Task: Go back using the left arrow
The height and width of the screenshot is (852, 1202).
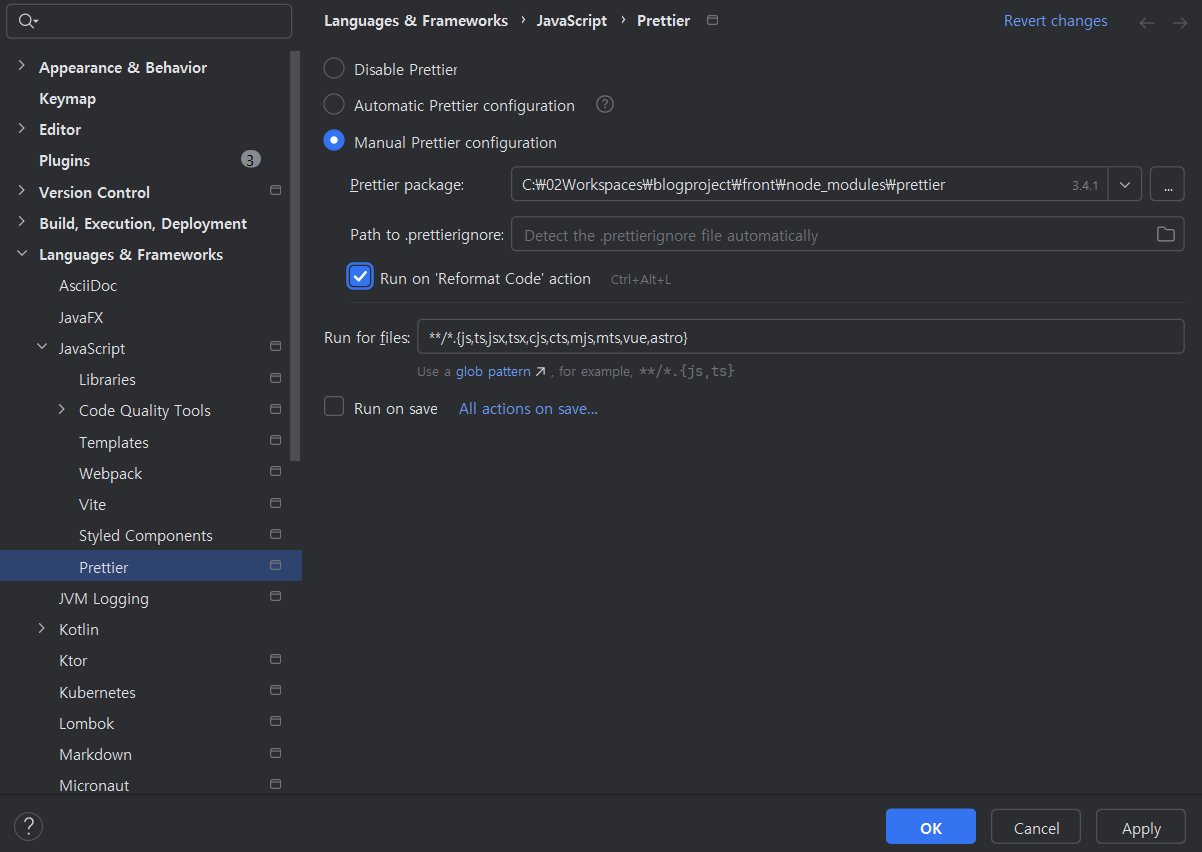Action: pos(1147,22)
